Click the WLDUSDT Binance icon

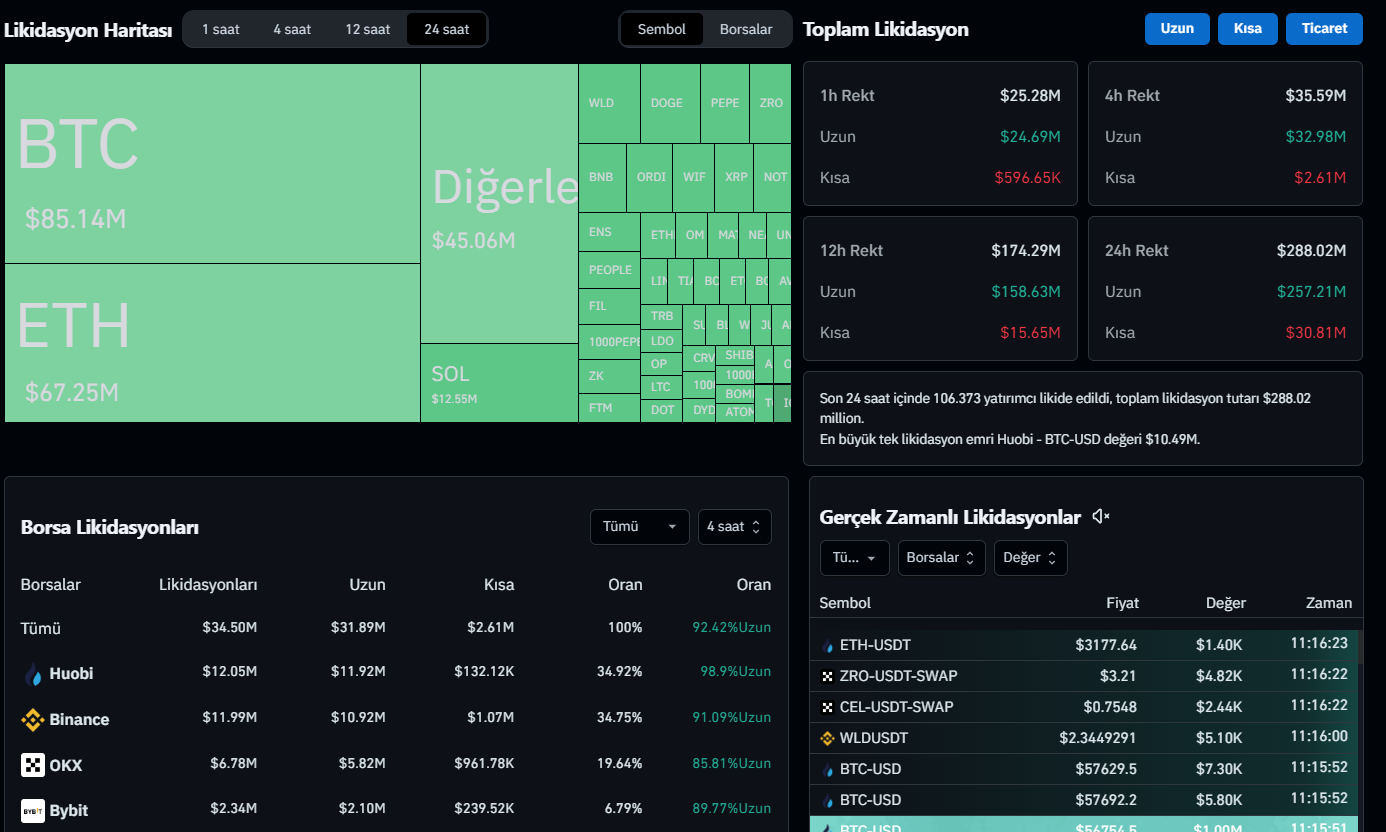tap(827, 738)
